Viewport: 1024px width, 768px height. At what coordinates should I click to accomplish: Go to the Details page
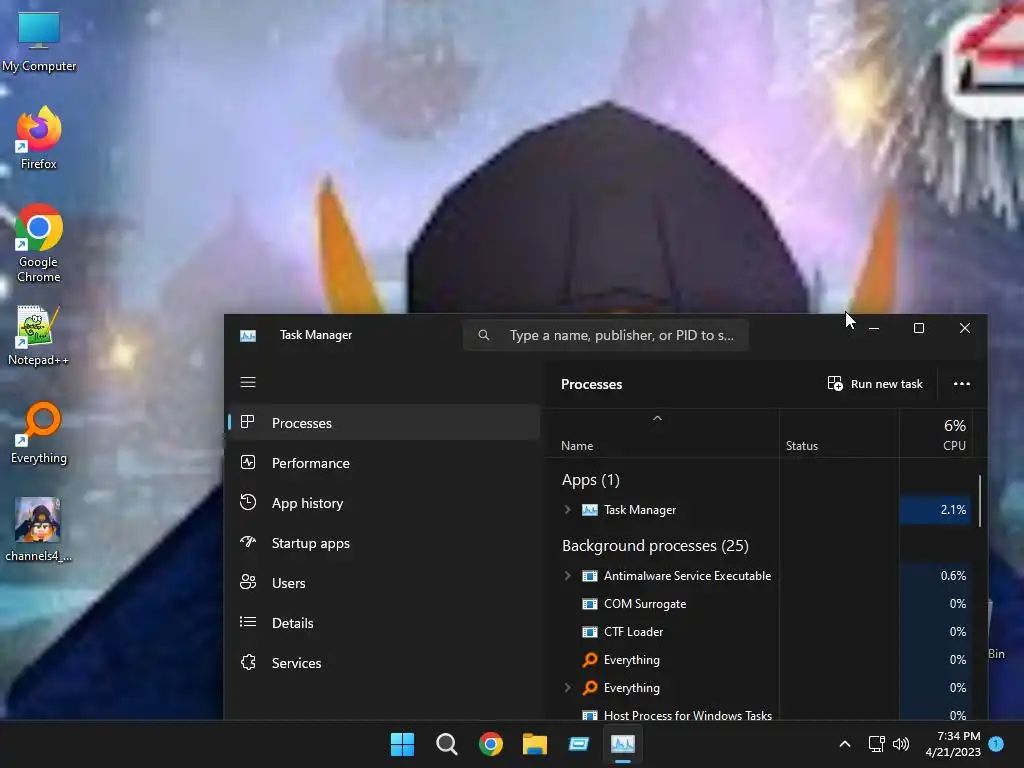pyautogui.click(x=385, y=623)
